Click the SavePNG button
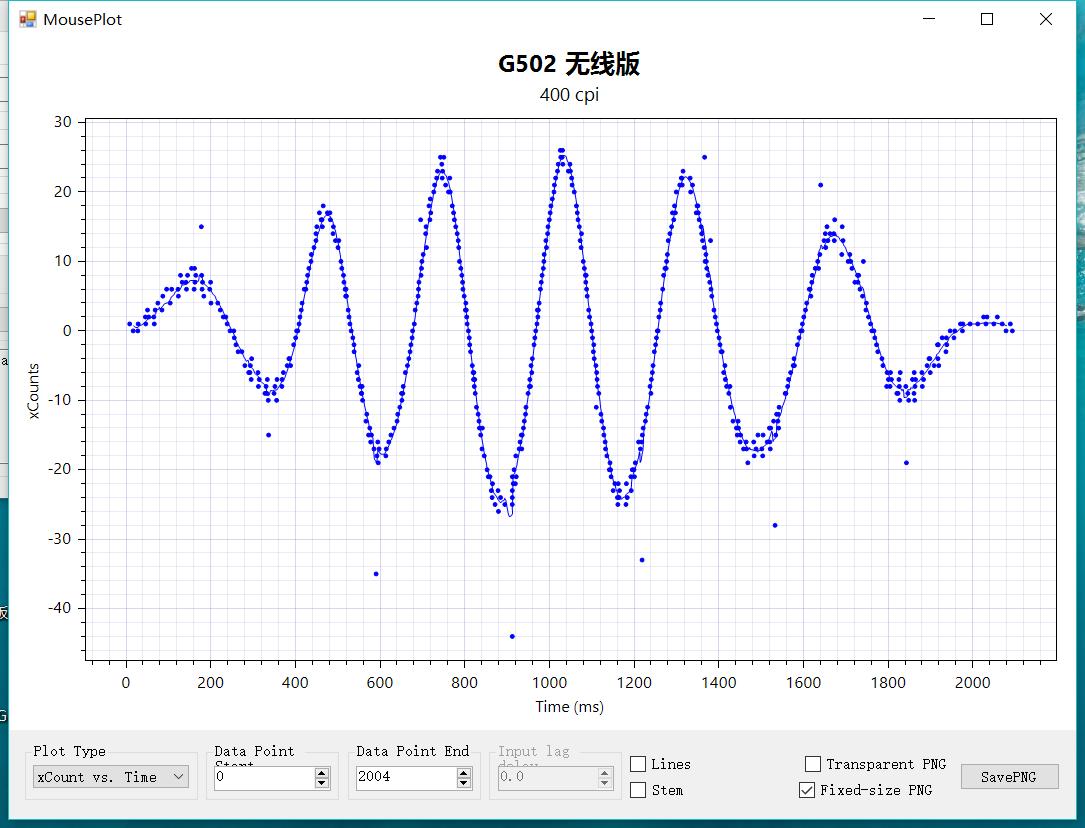The image size is (1085, 828). (x=1010, y=777)
